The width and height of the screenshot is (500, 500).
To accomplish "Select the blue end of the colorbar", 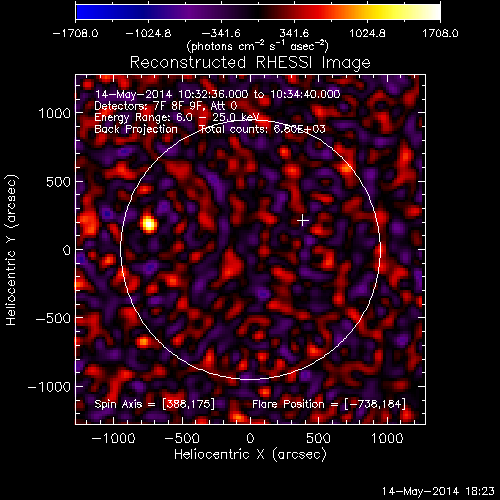I will pos(87,12).
